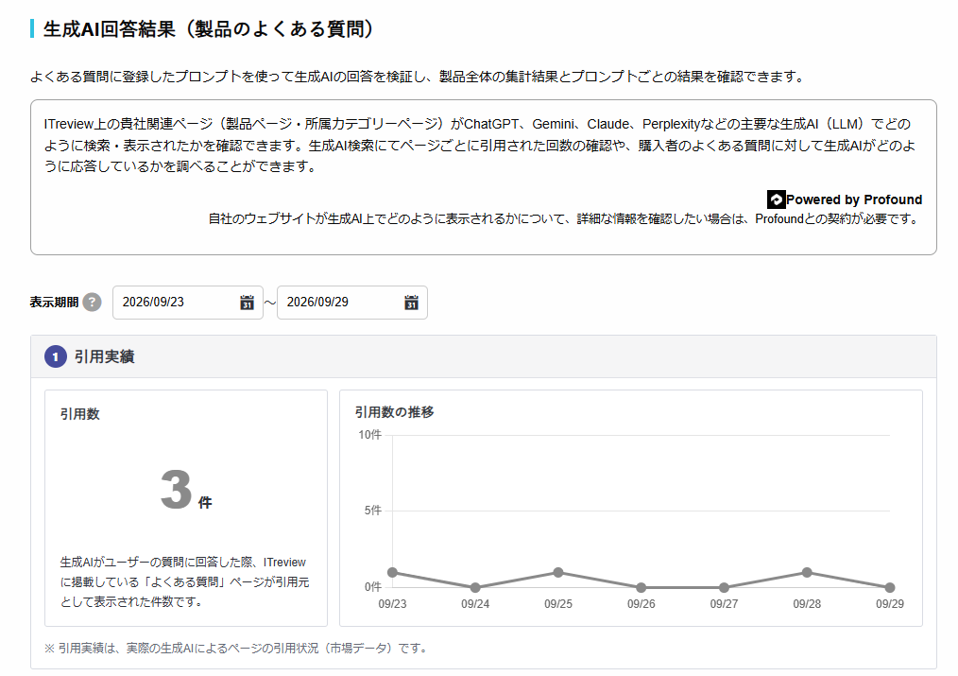
Task: Select the 09/25 data point on chart
Action: tap(558, 573)
